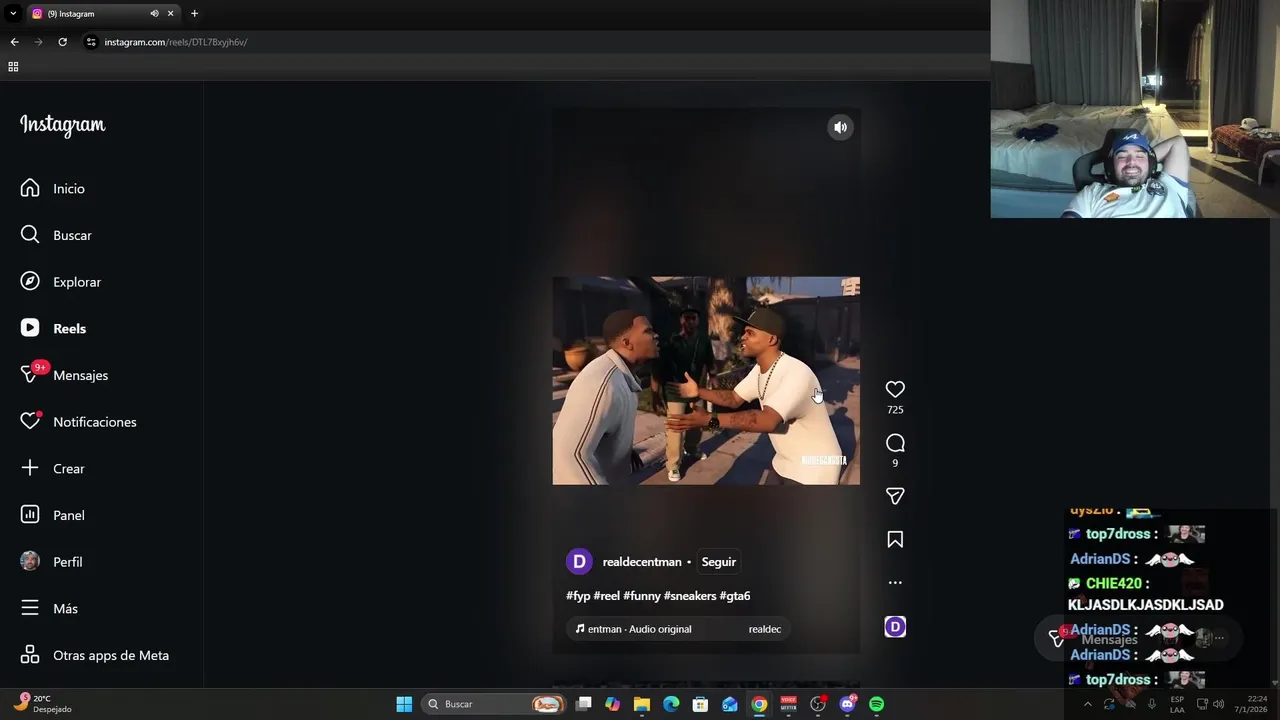The image size is (1280, 720).
Task: Share the reel with the paper plane icon
Action: [x=895, y=496]
